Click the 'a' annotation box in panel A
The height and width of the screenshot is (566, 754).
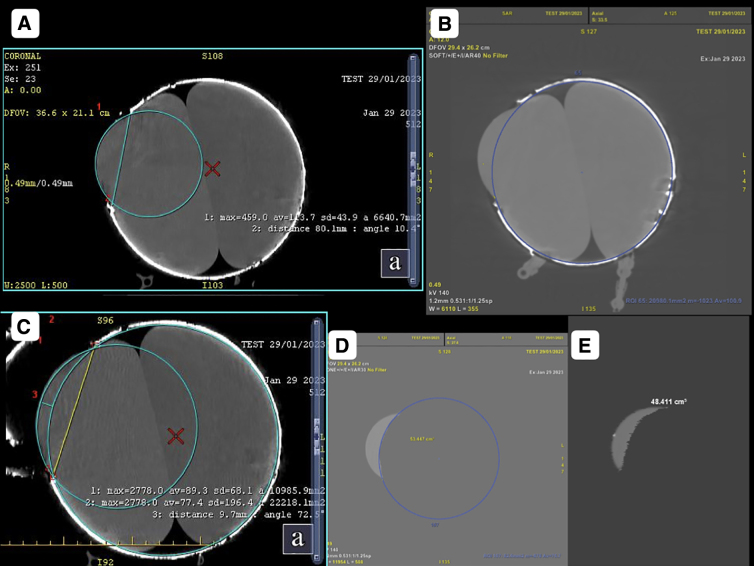click(x=395, y=263)
